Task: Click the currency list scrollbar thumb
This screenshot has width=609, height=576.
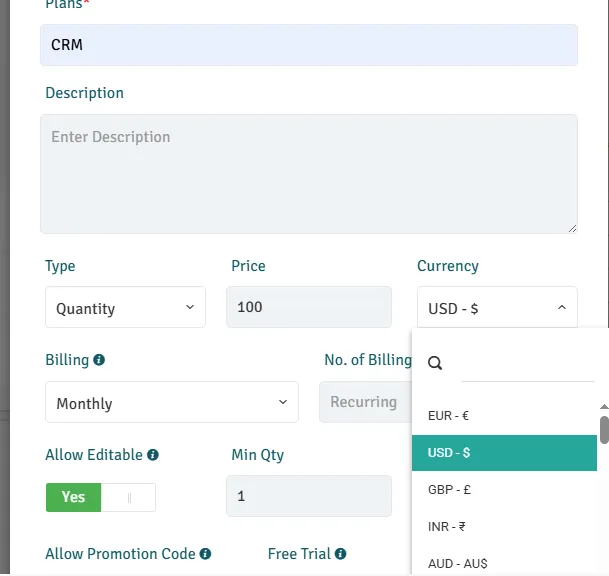Action: pyautogui.click(x=604, y=430)
